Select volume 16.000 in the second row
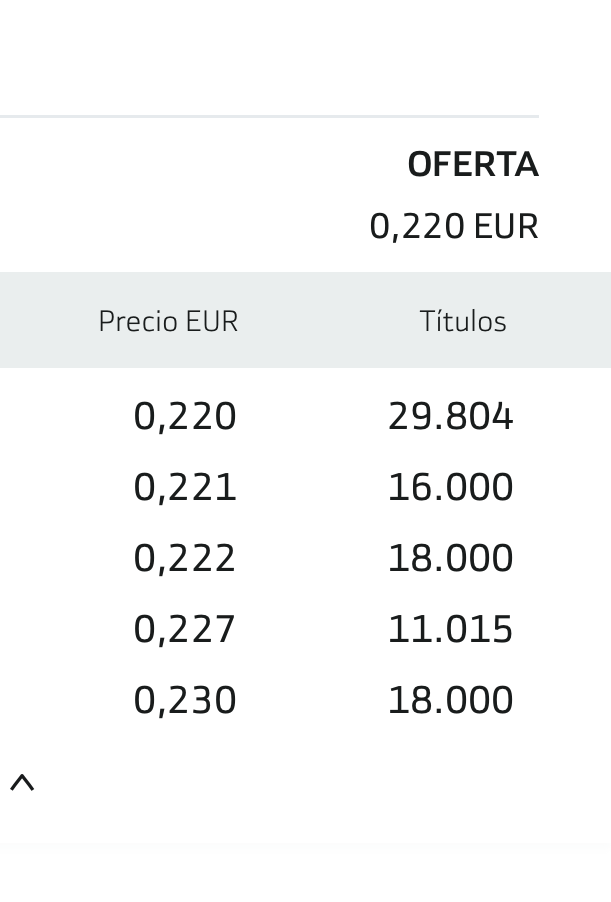 tap(450, 487)
